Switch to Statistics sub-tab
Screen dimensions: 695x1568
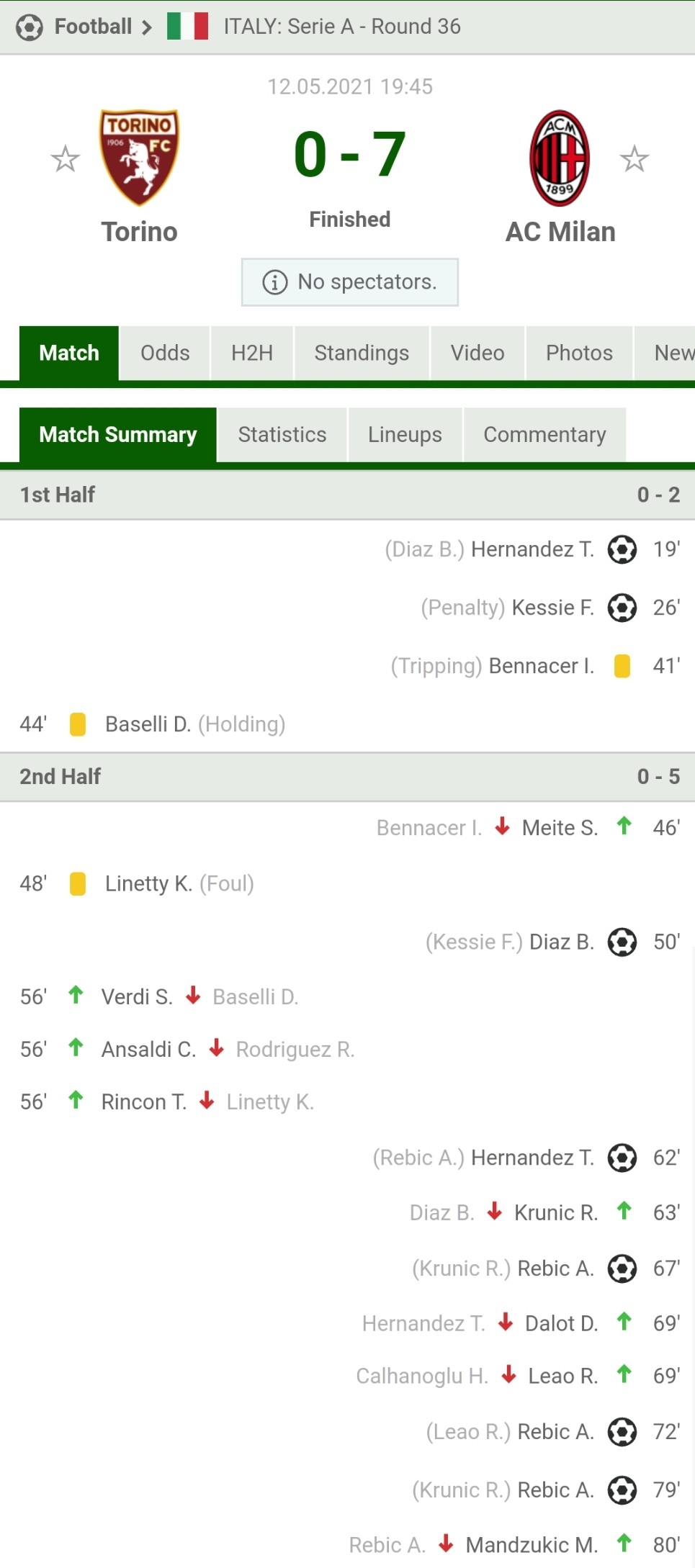tap(282, 435)
